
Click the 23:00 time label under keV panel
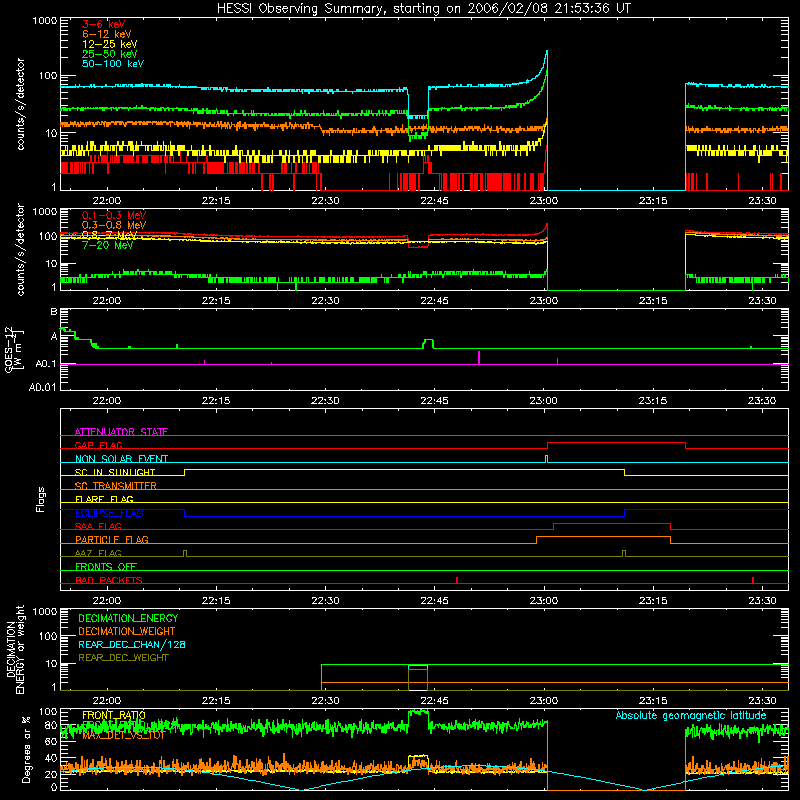coord(544,201)
